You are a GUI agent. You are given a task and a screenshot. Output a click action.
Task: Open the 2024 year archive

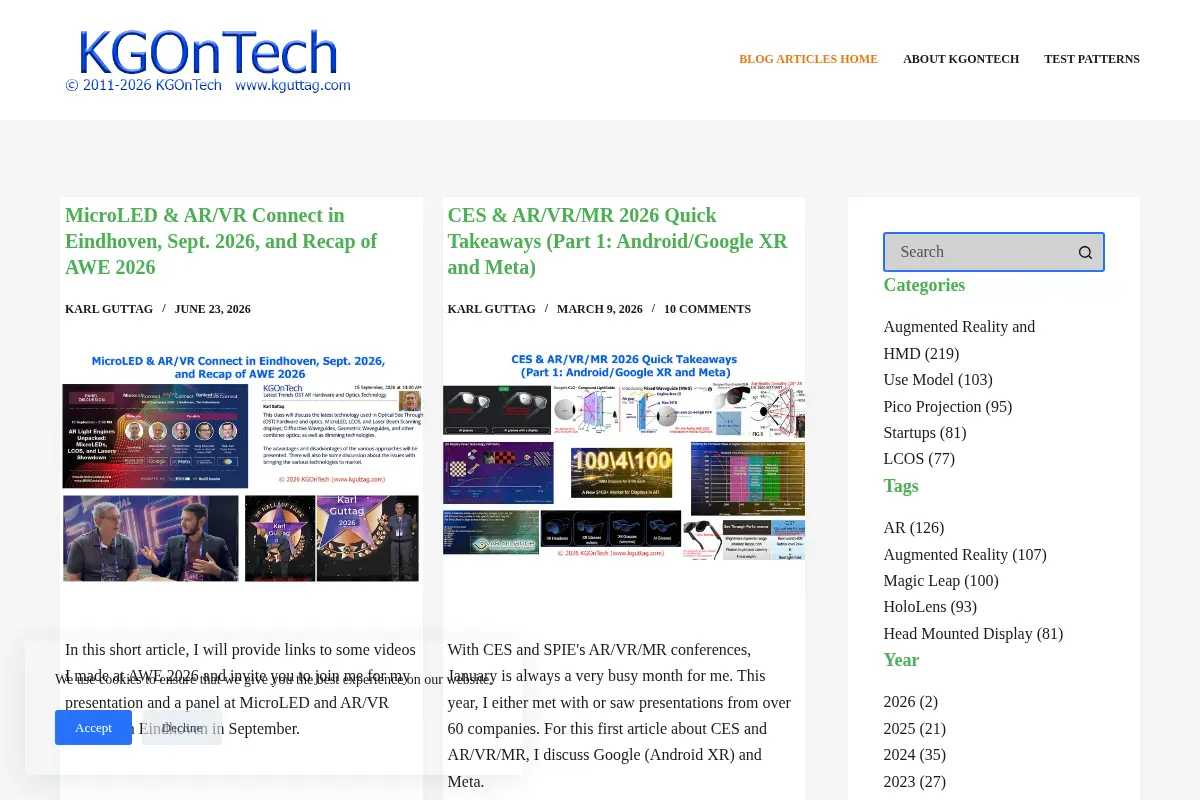pos(915,755)
